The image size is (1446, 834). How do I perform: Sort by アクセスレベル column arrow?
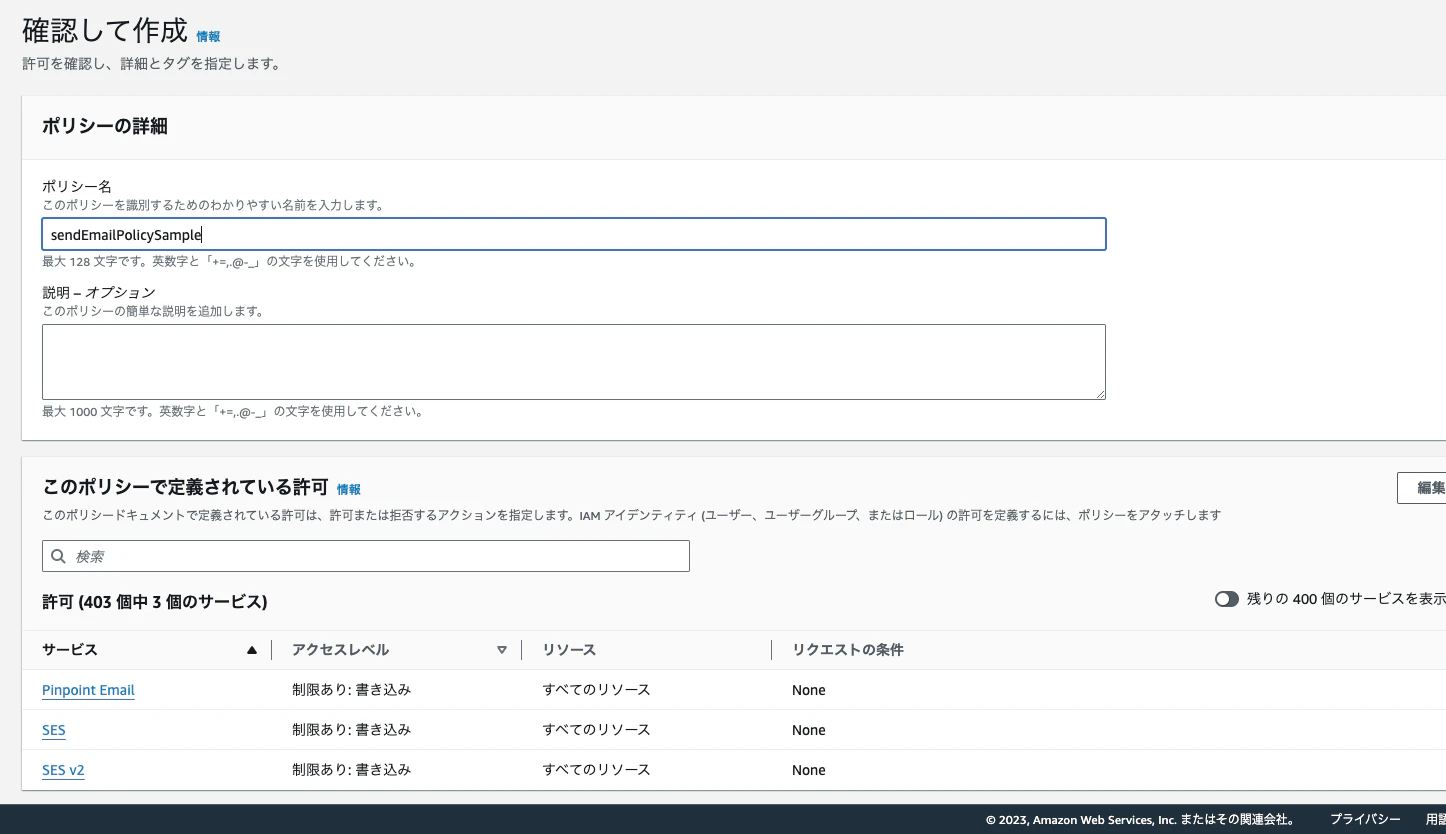point(502,650)
